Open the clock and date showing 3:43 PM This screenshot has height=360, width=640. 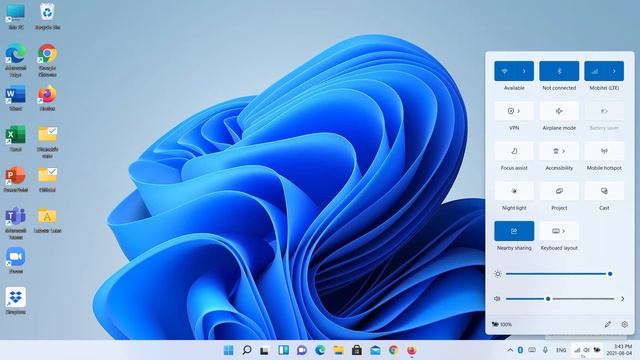620,350
